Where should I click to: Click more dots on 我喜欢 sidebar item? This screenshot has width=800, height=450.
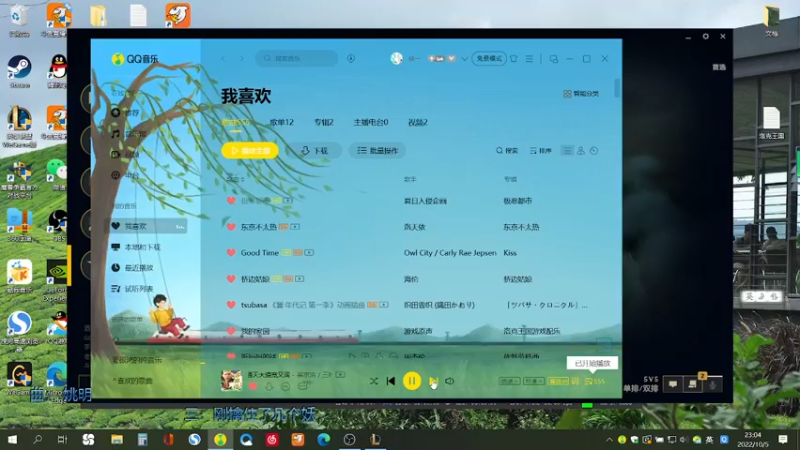coord(180,227)
